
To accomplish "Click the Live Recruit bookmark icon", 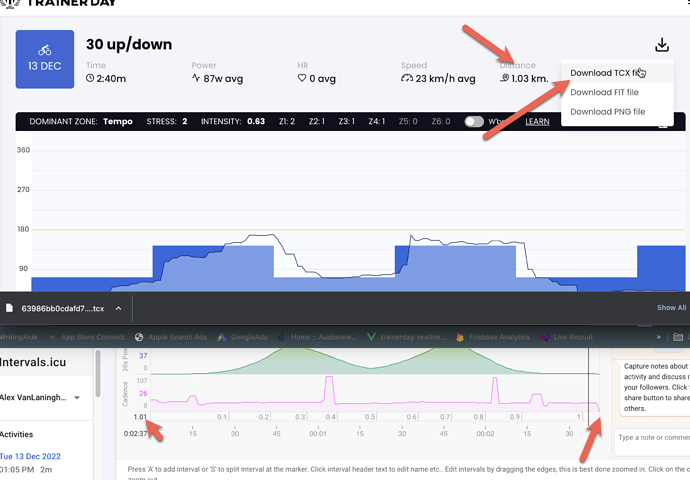I will pyautogui.click(x=544, y=337).
